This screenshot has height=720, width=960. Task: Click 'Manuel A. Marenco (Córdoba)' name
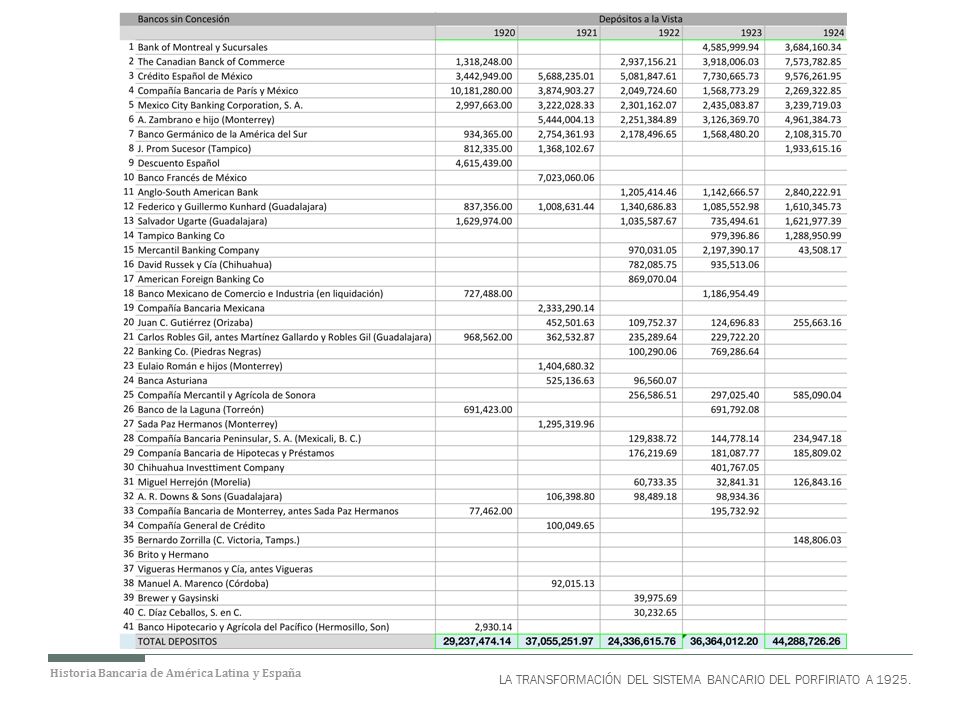(x=203, y=583)
